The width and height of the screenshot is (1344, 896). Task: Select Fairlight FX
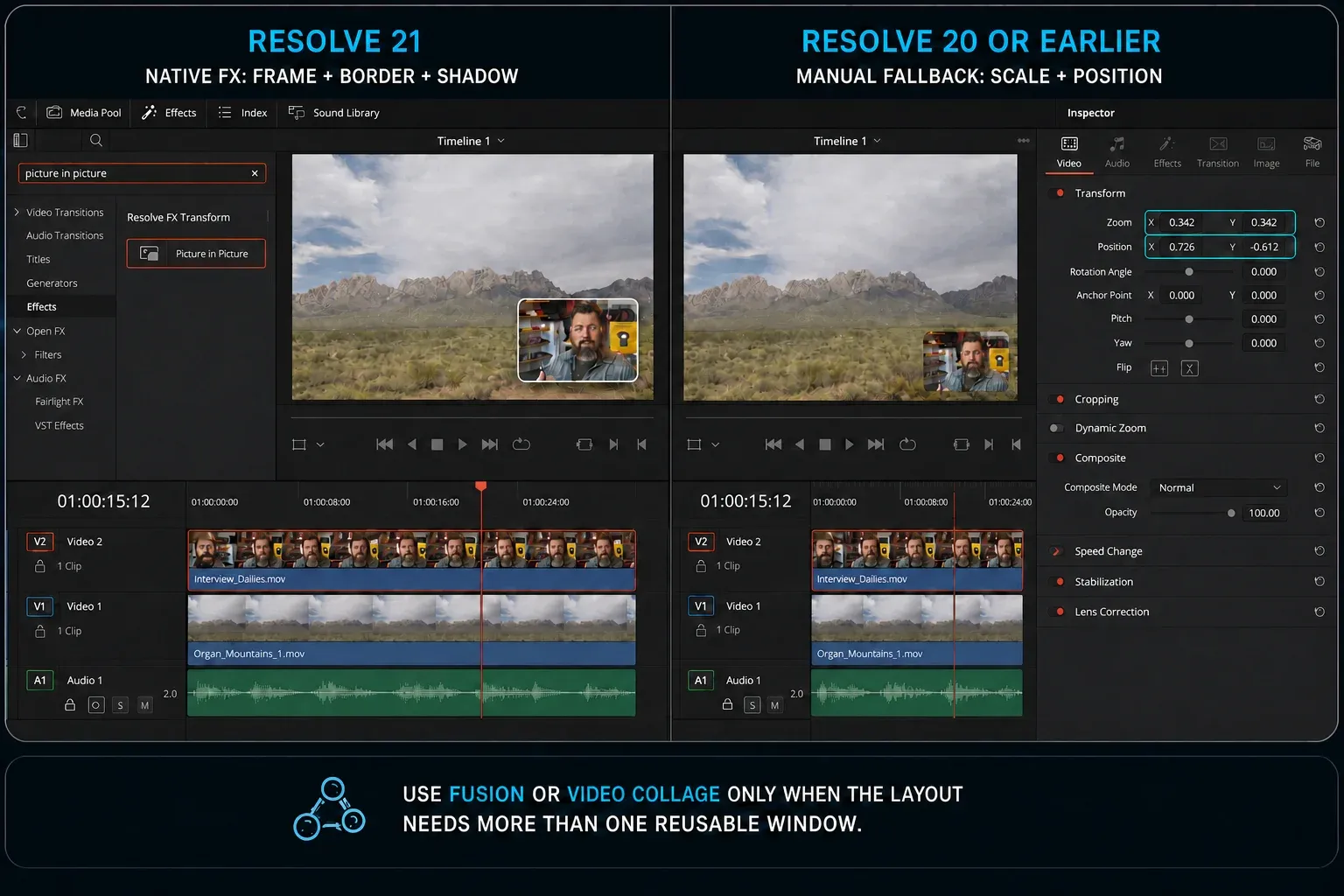pos(59,402)
